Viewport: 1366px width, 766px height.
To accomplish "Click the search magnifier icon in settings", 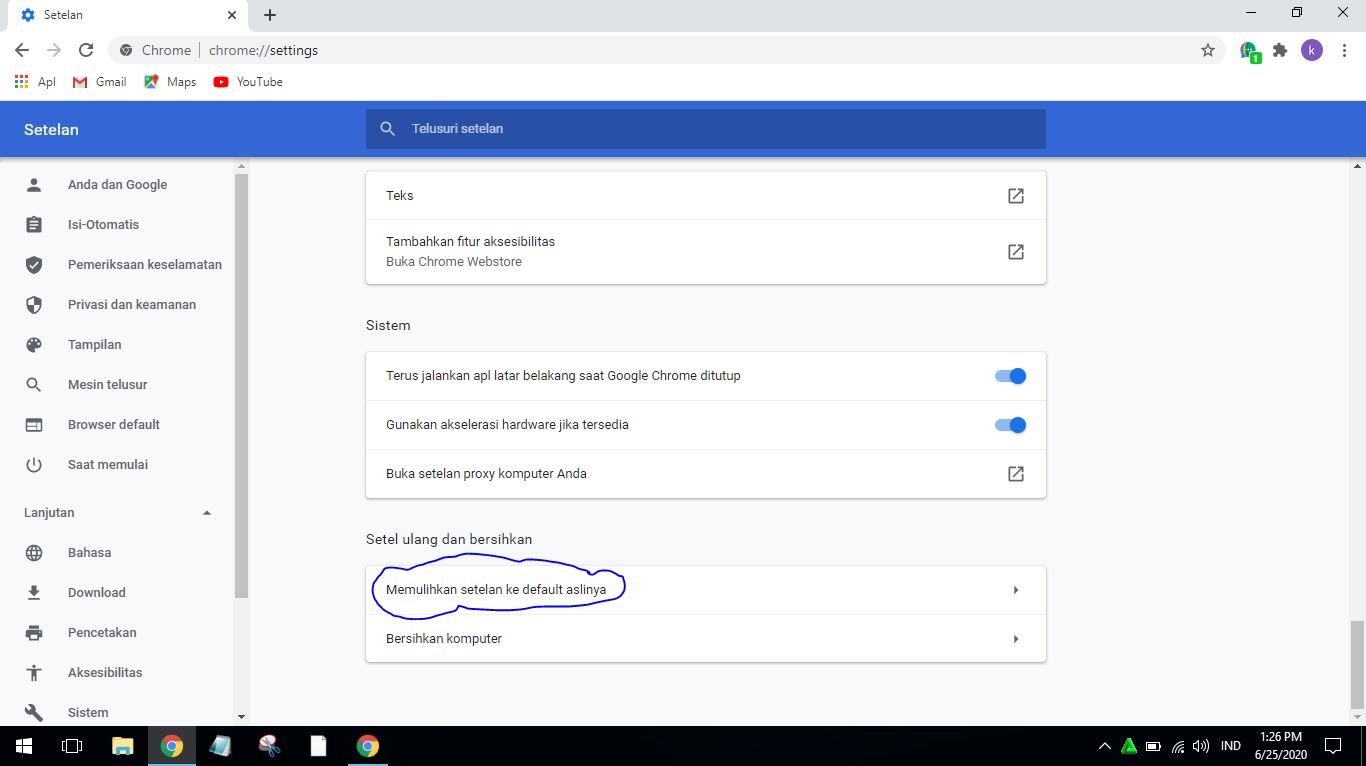I will coord(388,129).
